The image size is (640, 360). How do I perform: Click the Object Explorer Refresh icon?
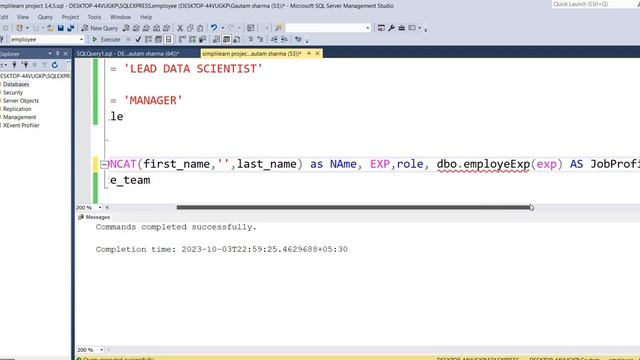click(x=55, y=65)
